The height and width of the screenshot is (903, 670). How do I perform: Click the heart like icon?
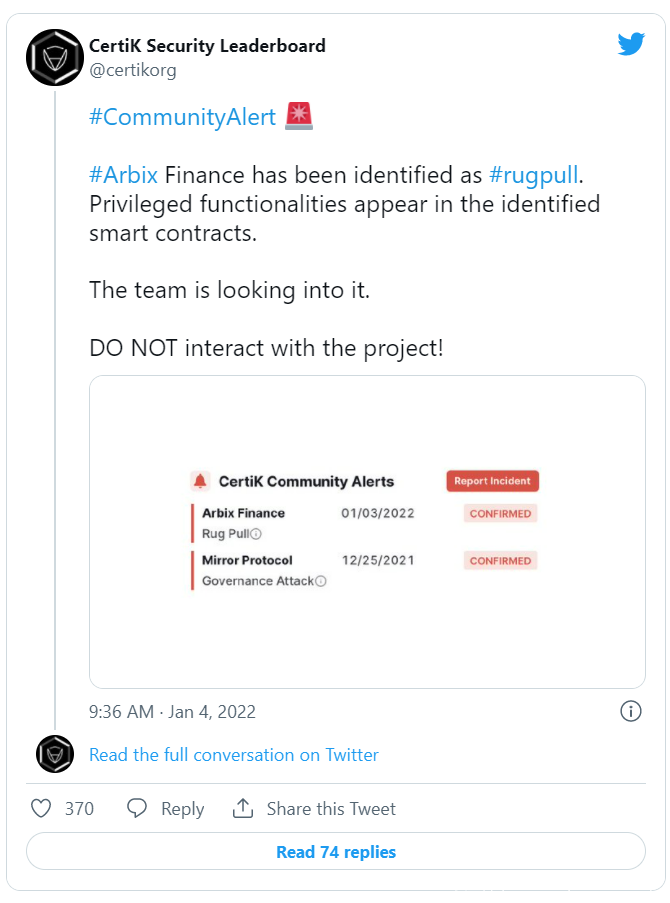point(41,809)
